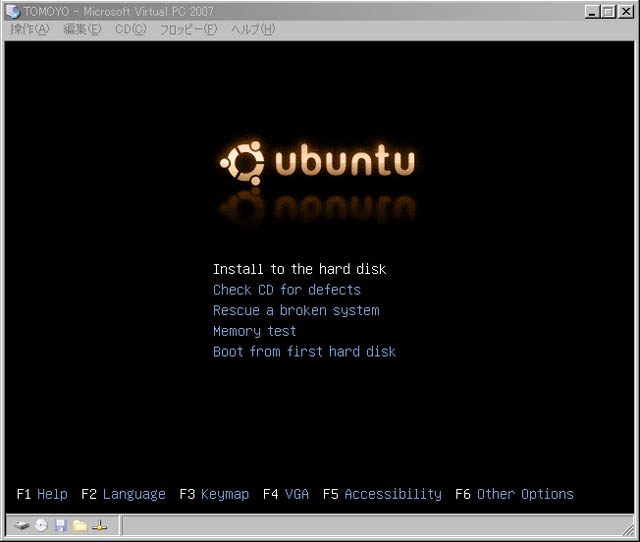
Task: Open the フロッピー(F) menu
Action: (x=188, y=29)
